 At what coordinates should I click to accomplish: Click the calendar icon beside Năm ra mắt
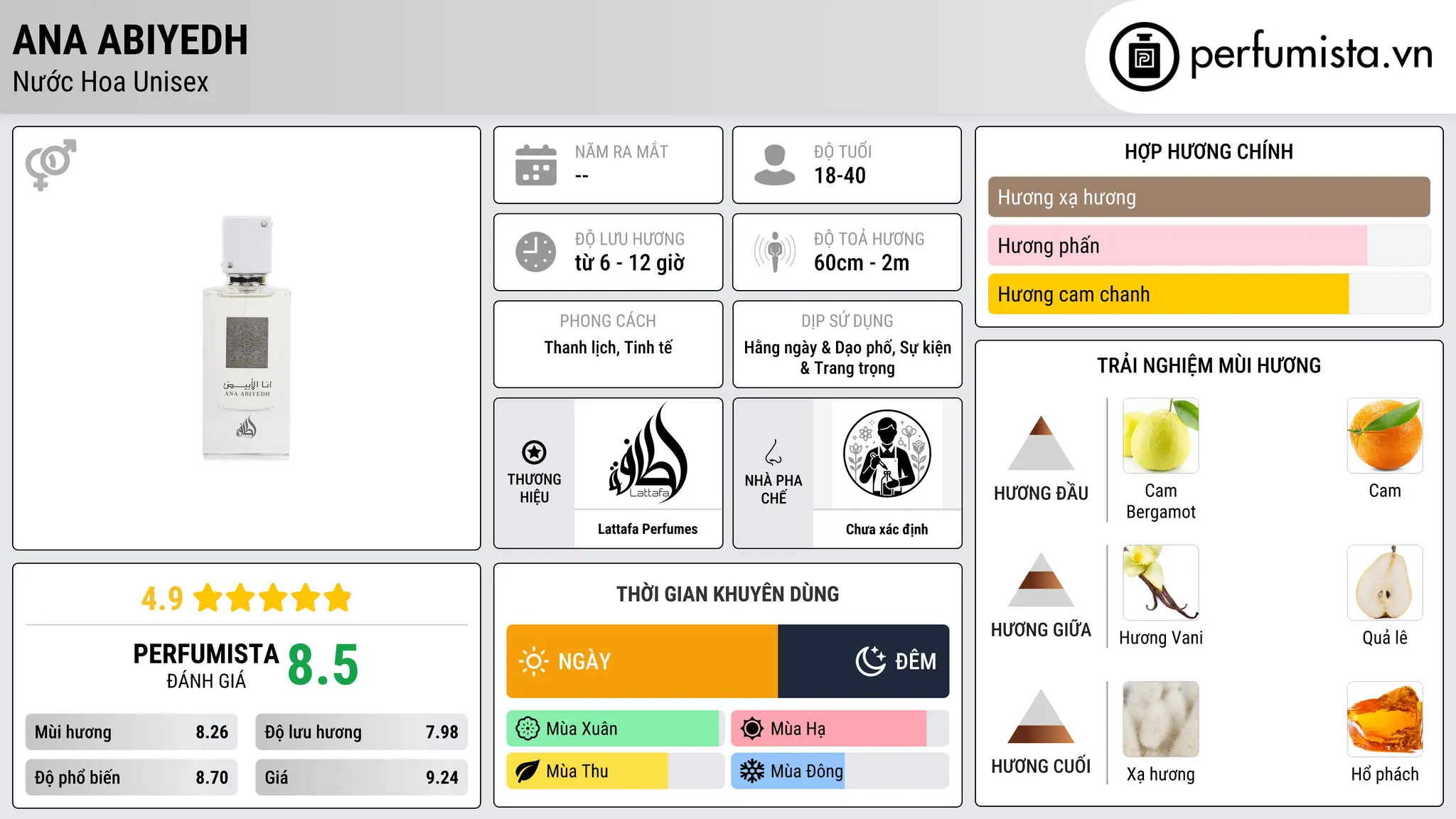[x=536, y=165]
